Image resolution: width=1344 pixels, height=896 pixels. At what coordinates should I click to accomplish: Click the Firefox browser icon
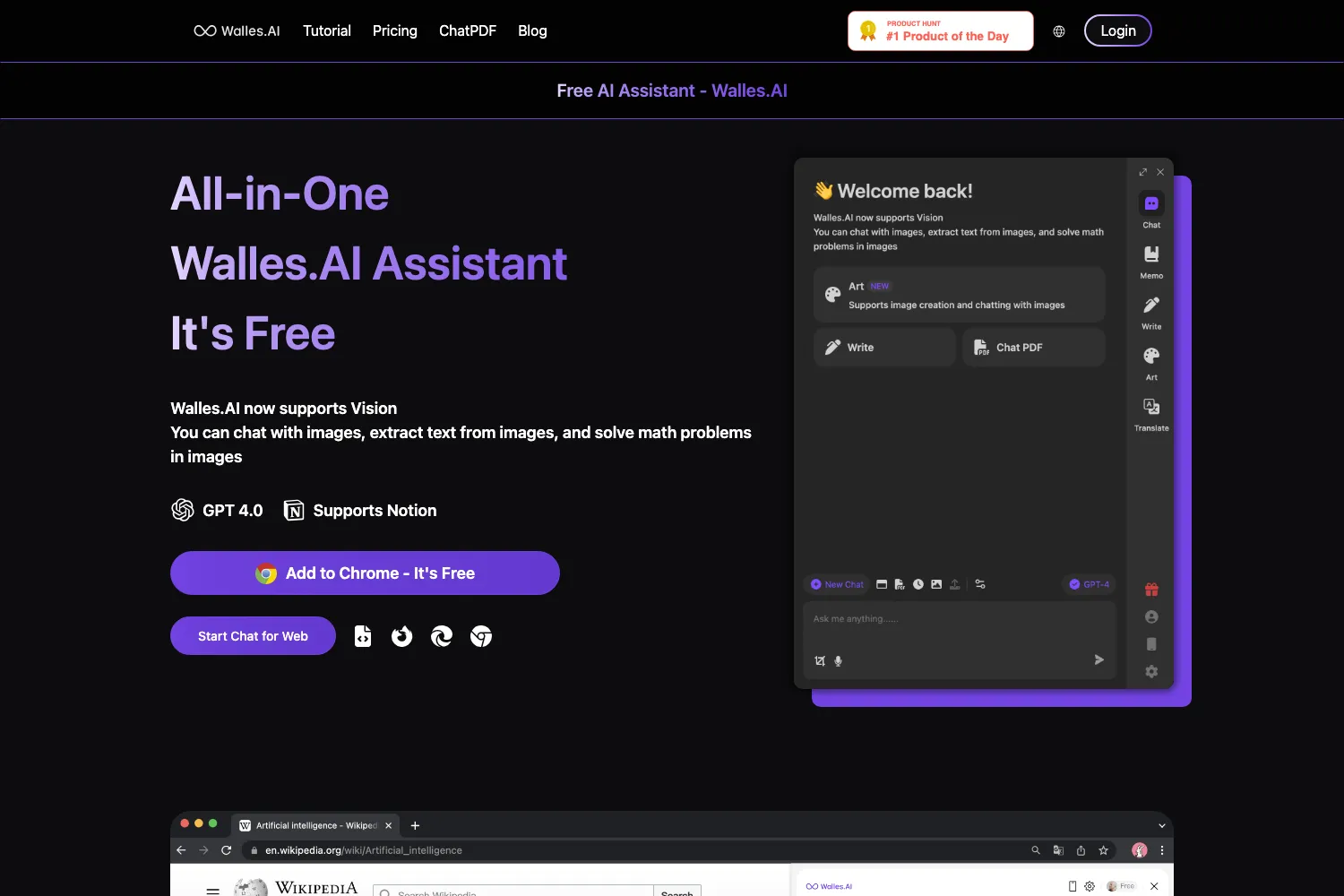tap(402, 636)
